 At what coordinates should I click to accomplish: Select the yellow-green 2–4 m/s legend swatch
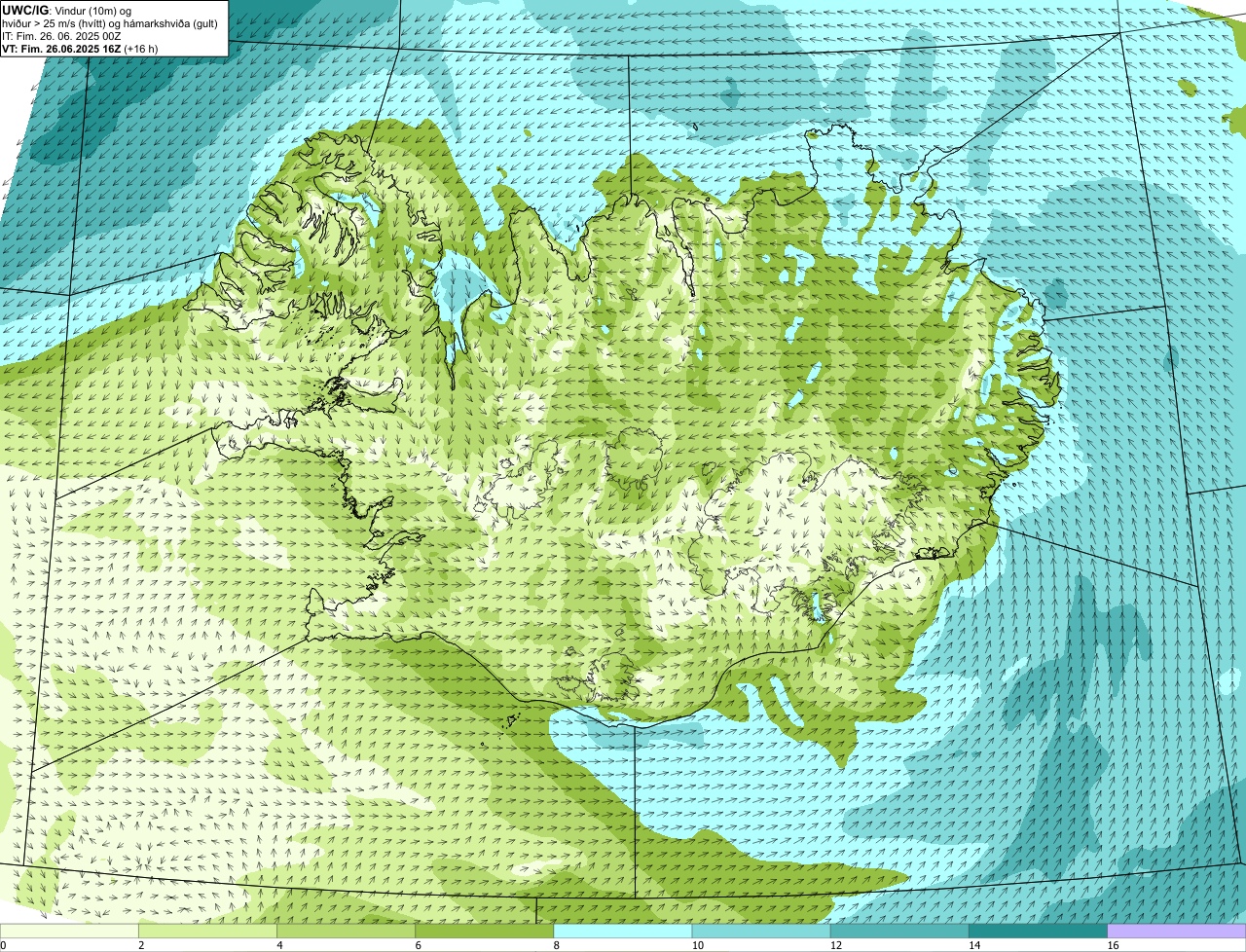207,932
